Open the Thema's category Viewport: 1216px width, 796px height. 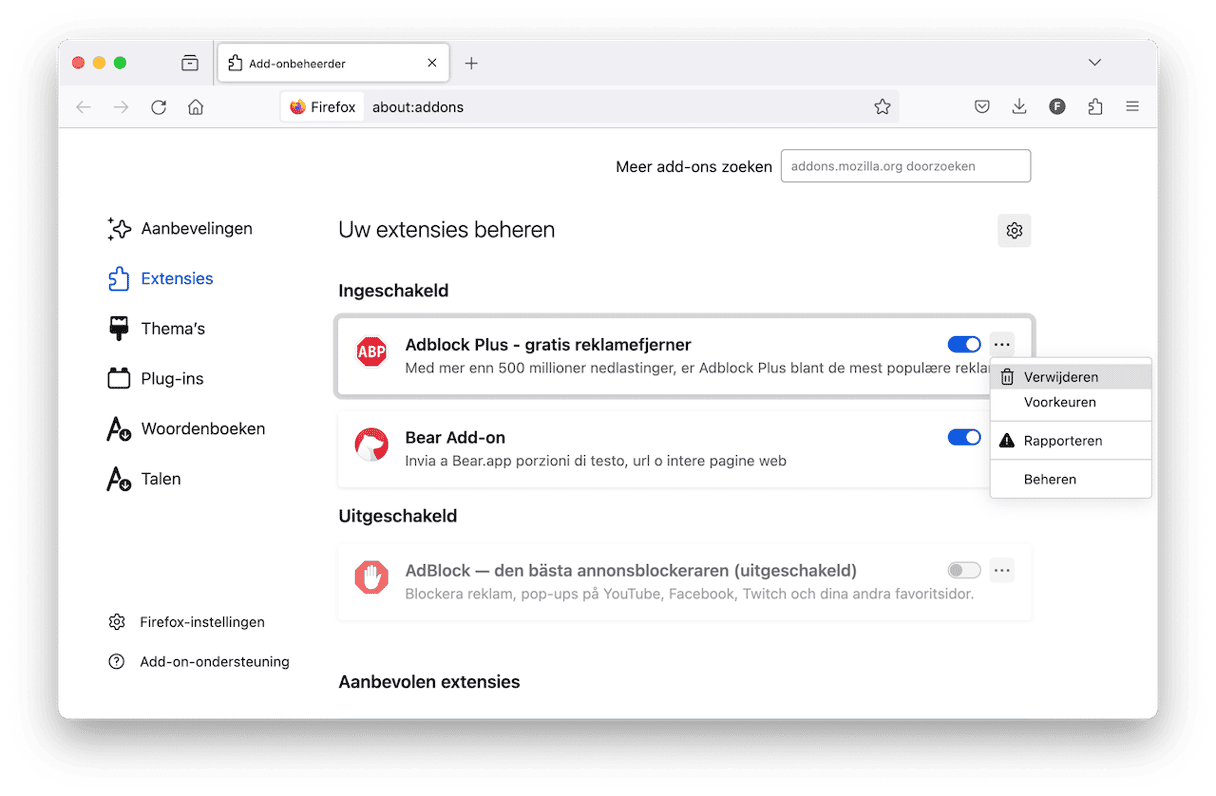pos(157,329)
